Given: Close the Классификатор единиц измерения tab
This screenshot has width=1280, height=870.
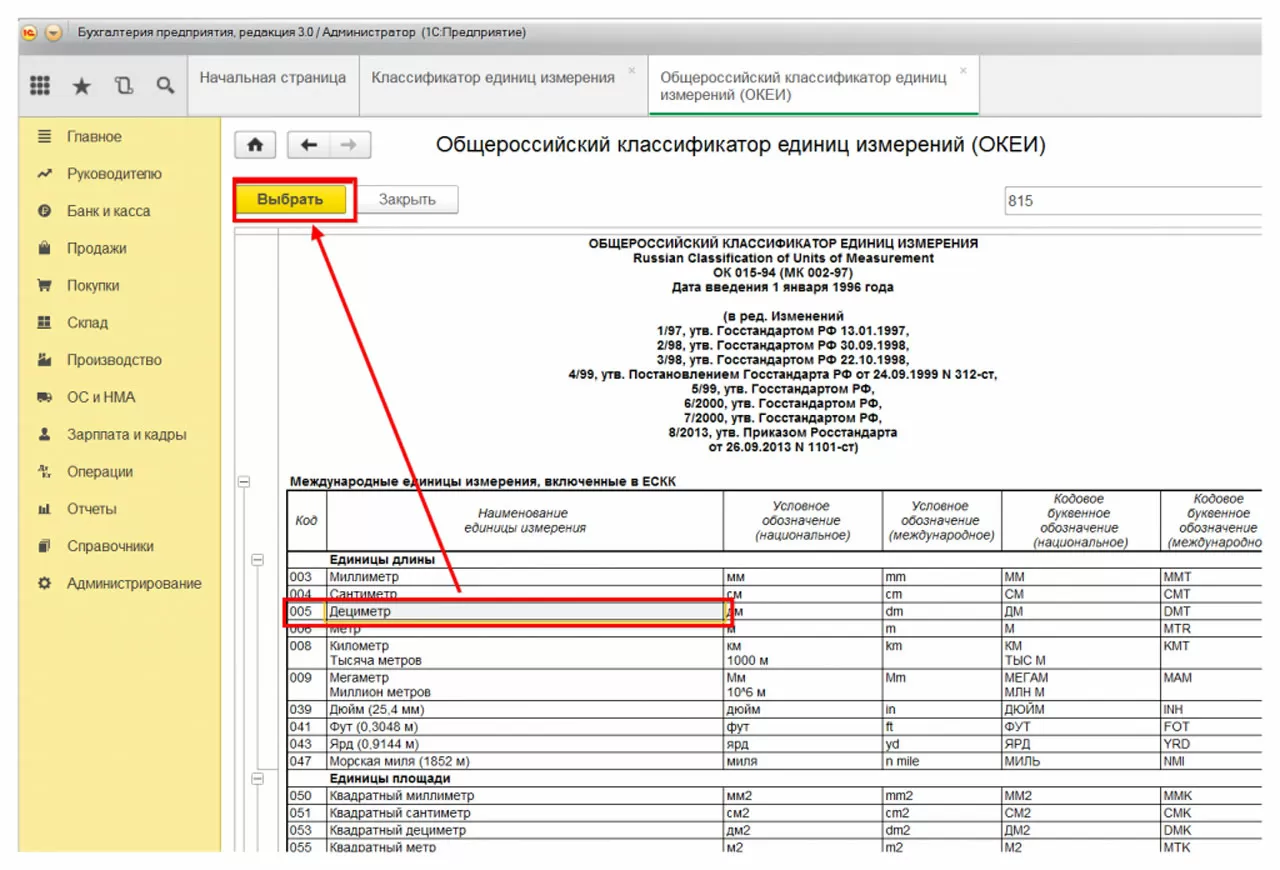Looking at the screenshot, I should (631, 71).
